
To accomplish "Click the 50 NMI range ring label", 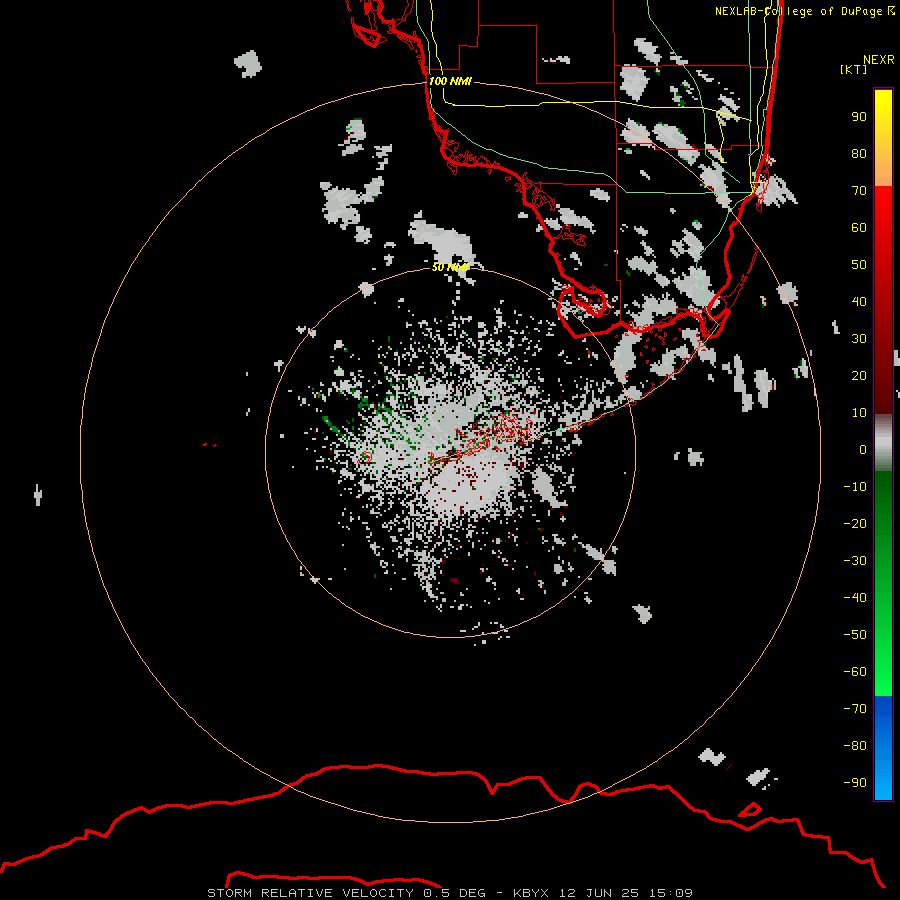I will [x=451, y=267].
